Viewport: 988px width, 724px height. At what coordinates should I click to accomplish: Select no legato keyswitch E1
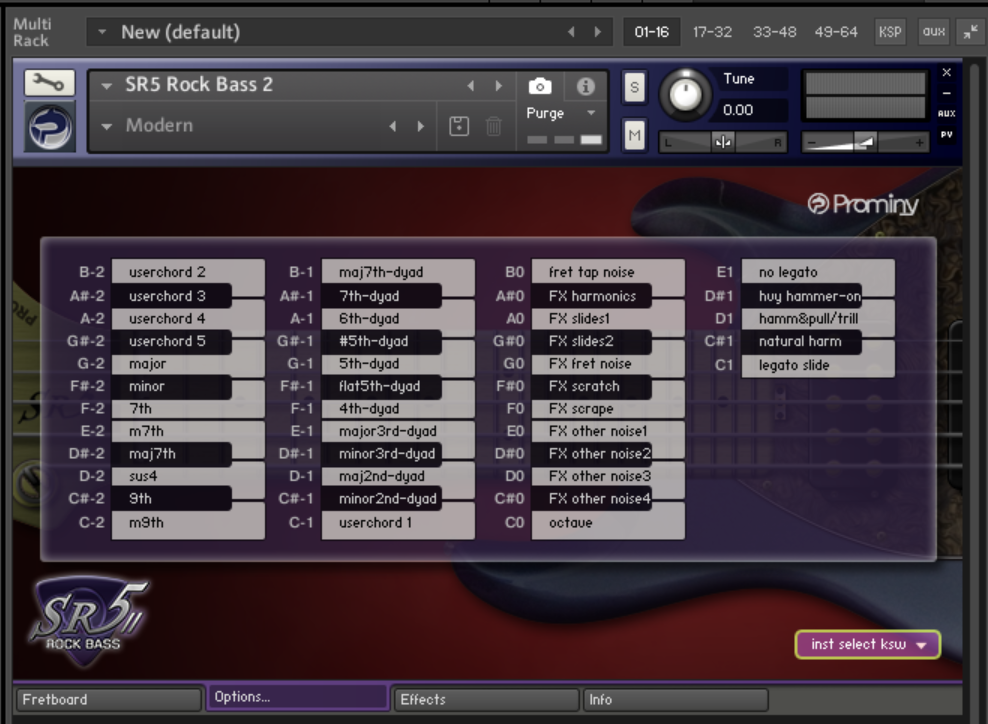pos(818,272)
